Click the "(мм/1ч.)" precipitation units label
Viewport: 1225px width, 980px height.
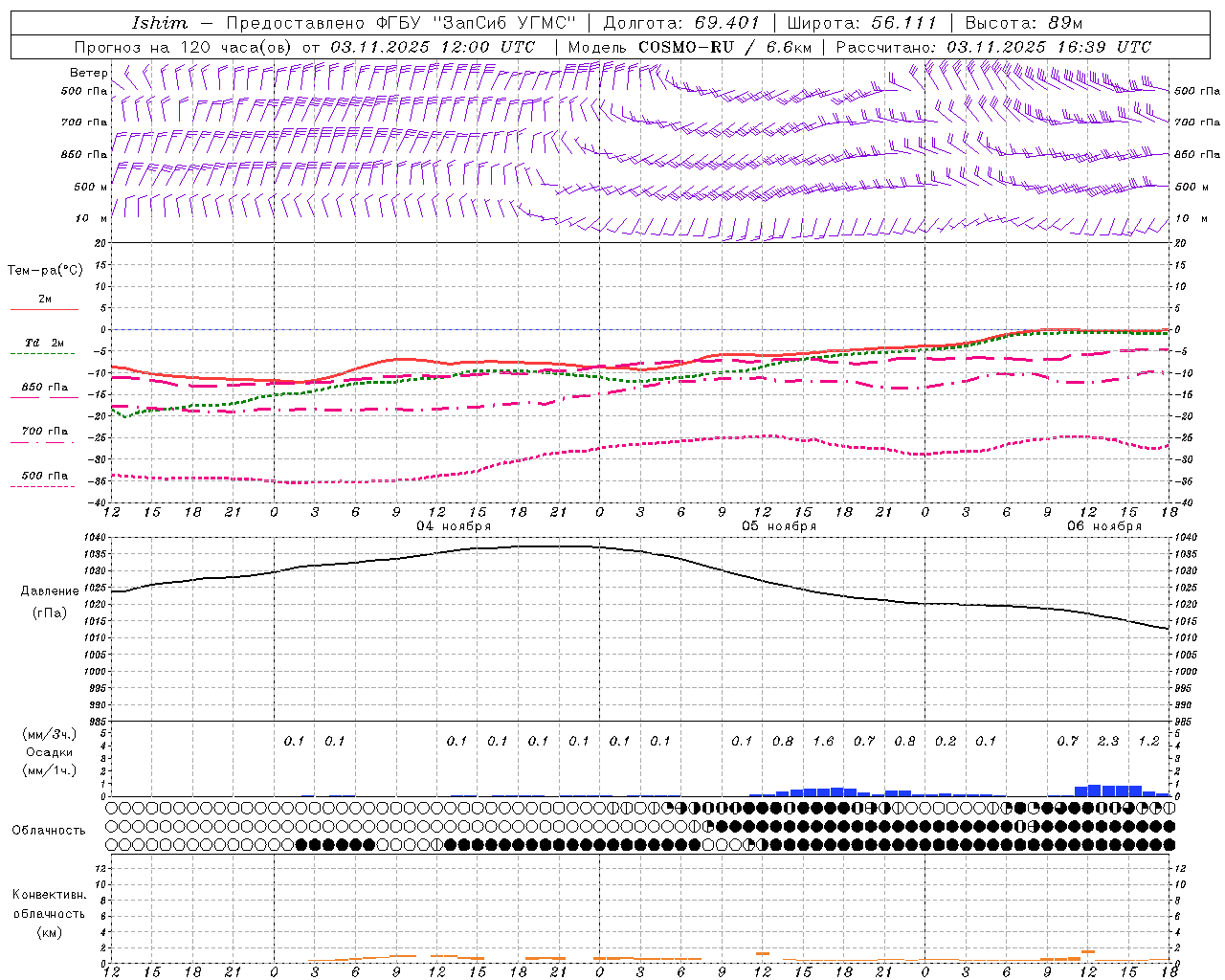point(50,770)
